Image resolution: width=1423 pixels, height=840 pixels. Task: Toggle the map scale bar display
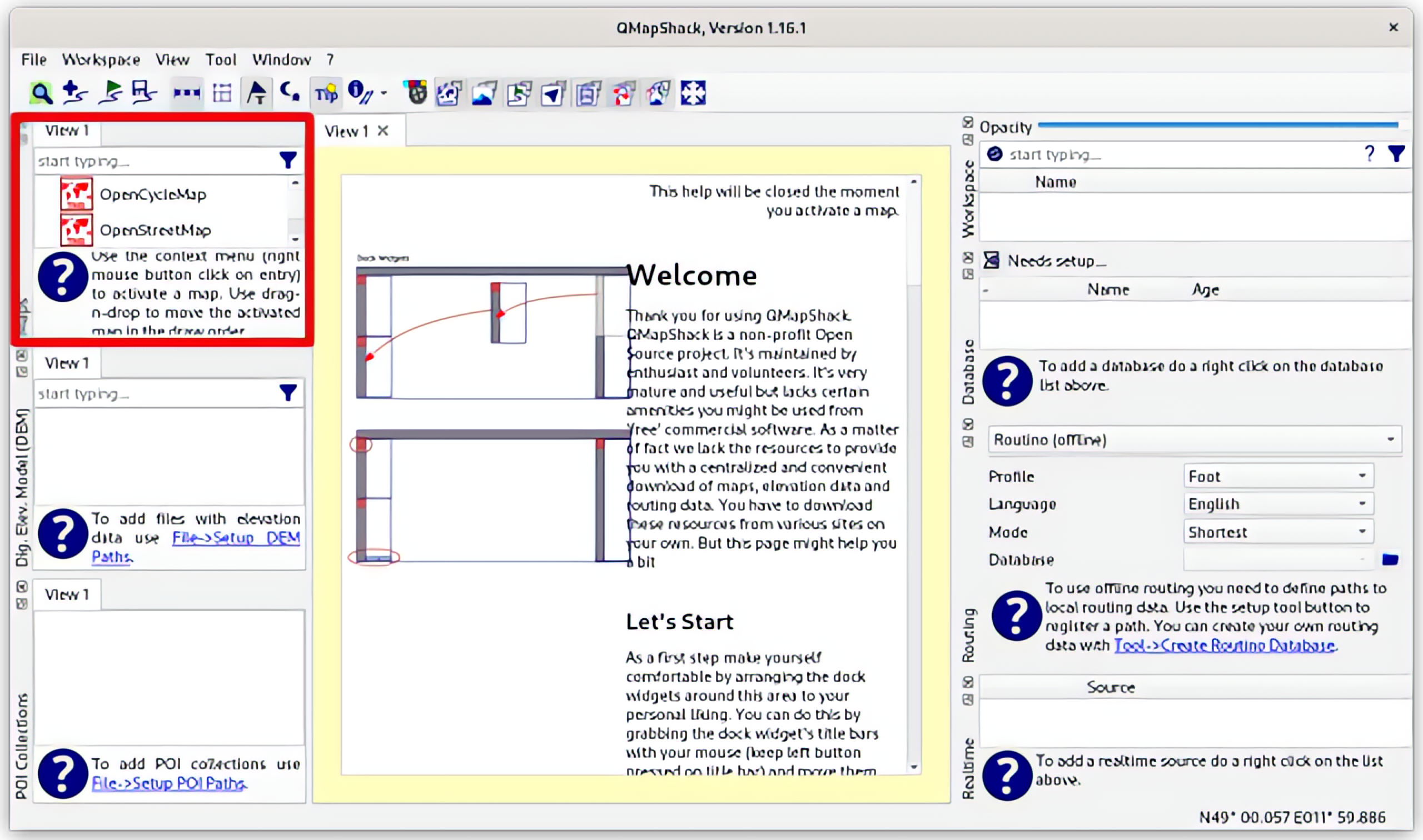186,93
